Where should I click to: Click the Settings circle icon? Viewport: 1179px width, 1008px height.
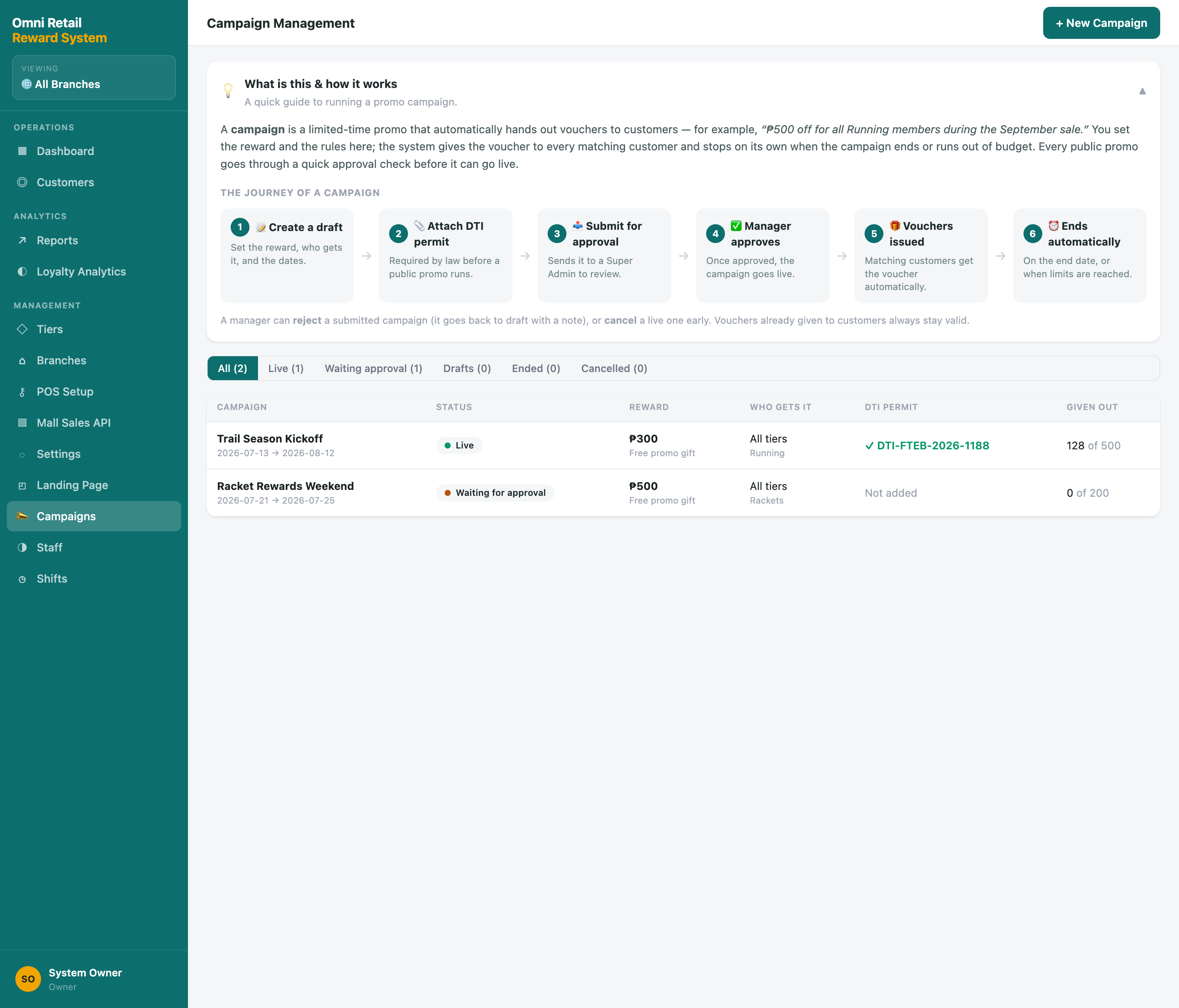(22, 454)
